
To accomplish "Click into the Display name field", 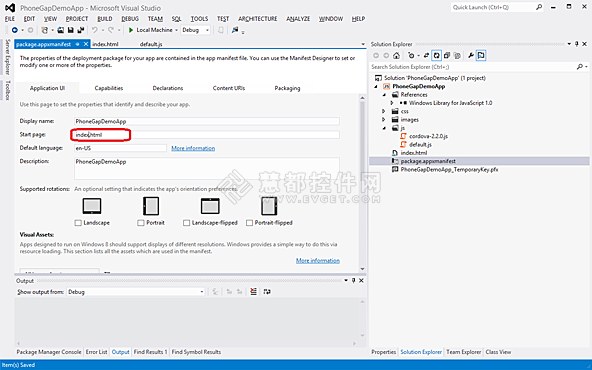I will point(207,122).
